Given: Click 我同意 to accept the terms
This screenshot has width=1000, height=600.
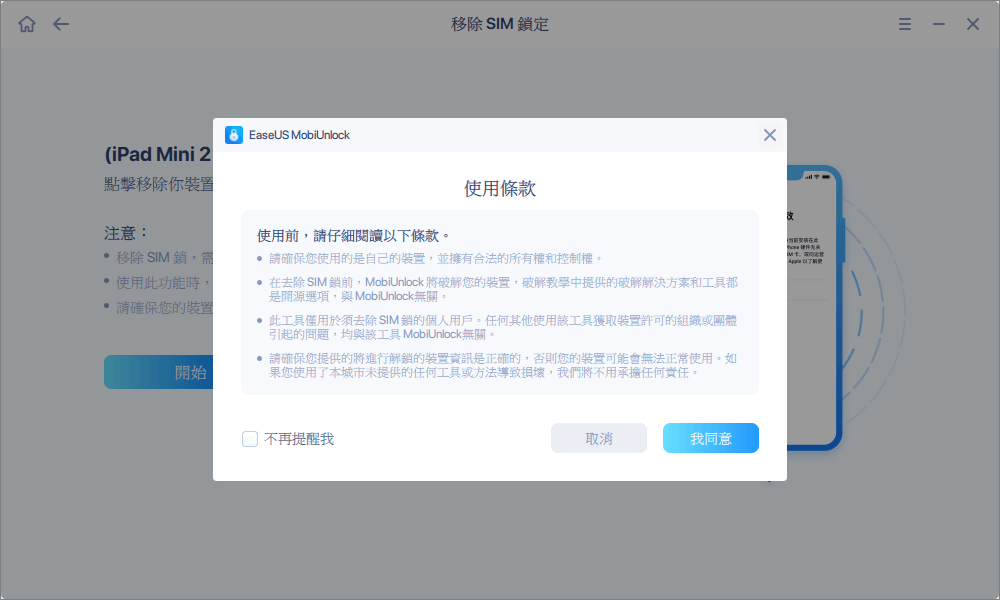Looking at the screenshot, I should point(710,438).
